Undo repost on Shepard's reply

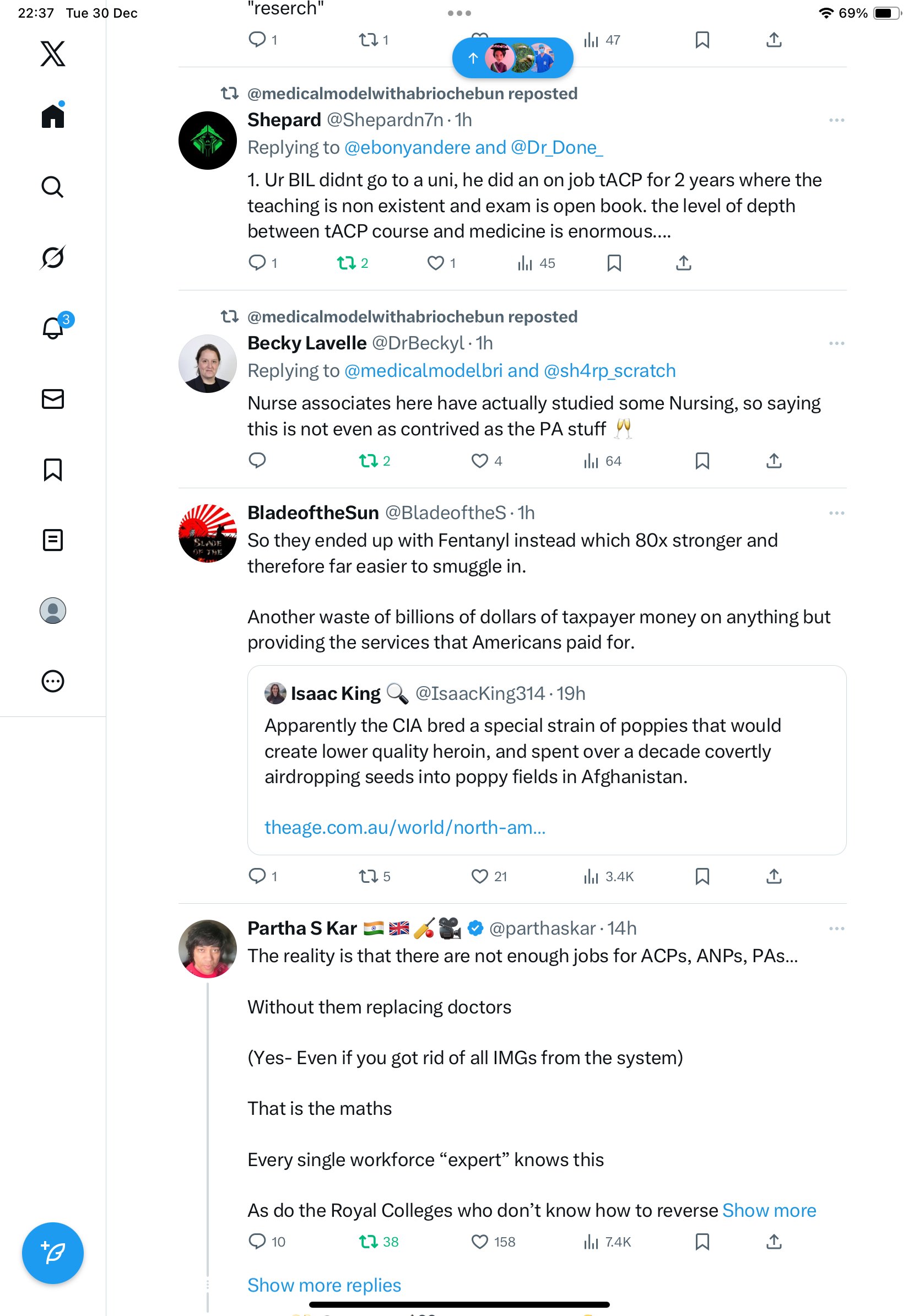(x=346, y=263)
